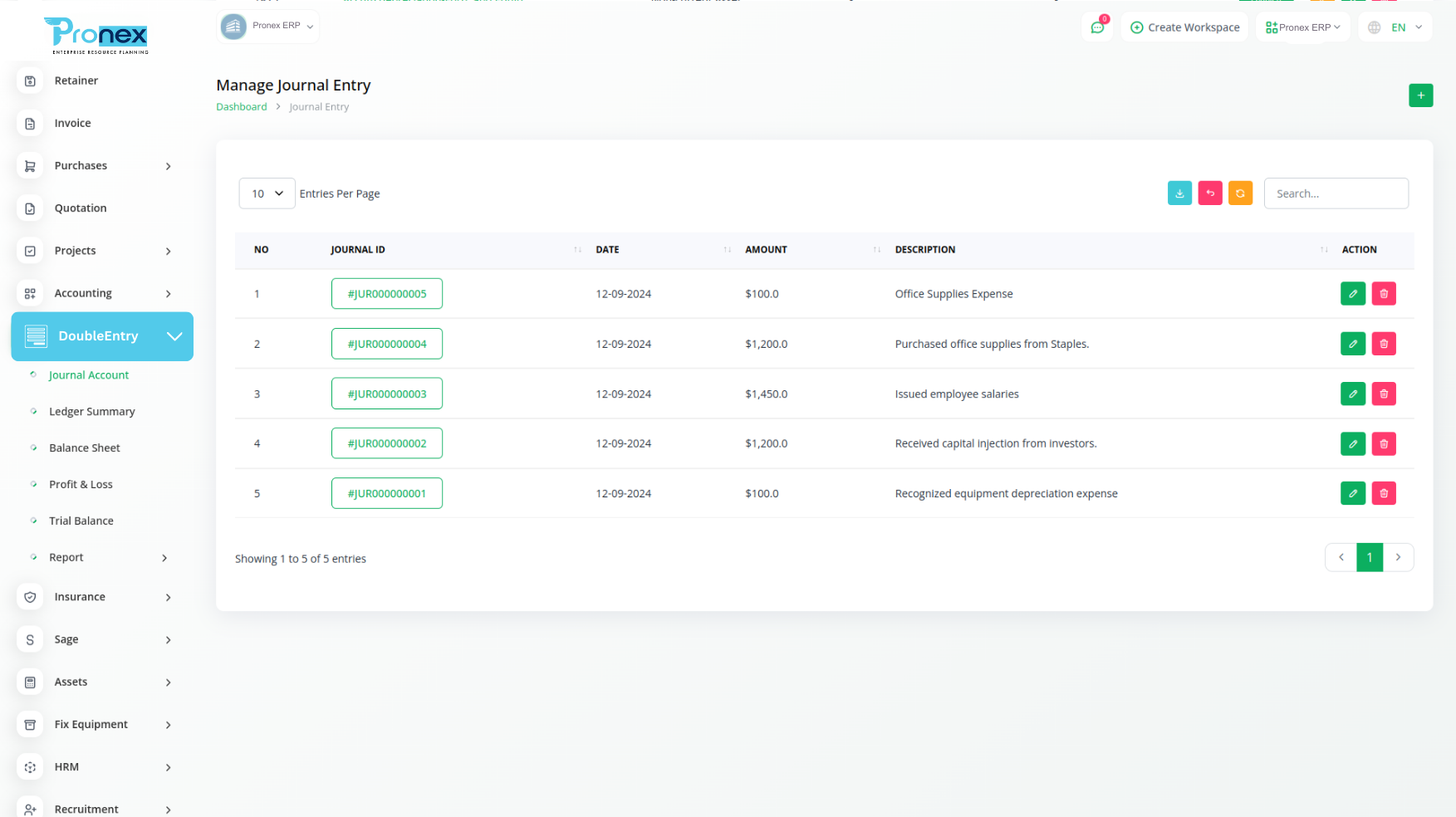The image size is (1456, 817).
Task: Click the Retainer sidebar icon
Action: coord(30,81)
